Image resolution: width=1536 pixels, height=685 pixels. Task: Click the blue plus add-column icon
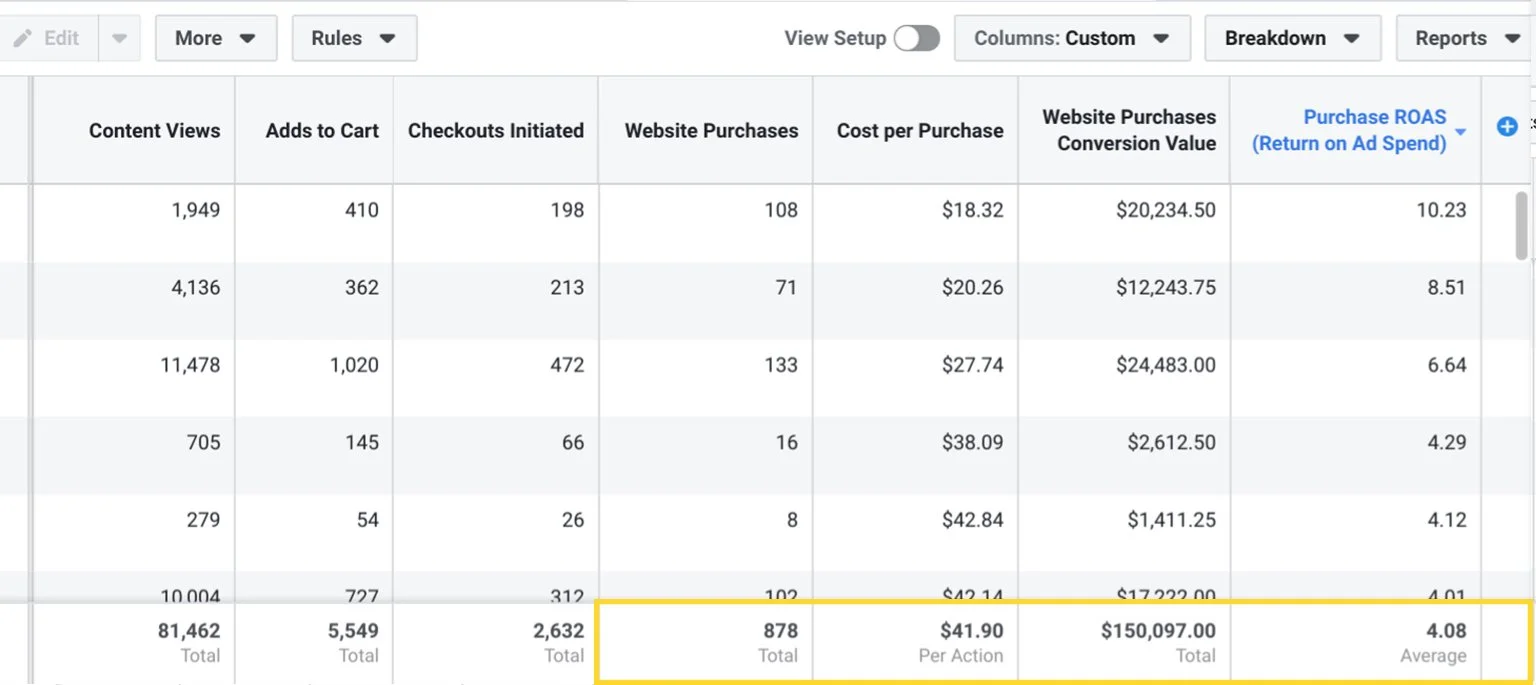(x=1507, y=127)
